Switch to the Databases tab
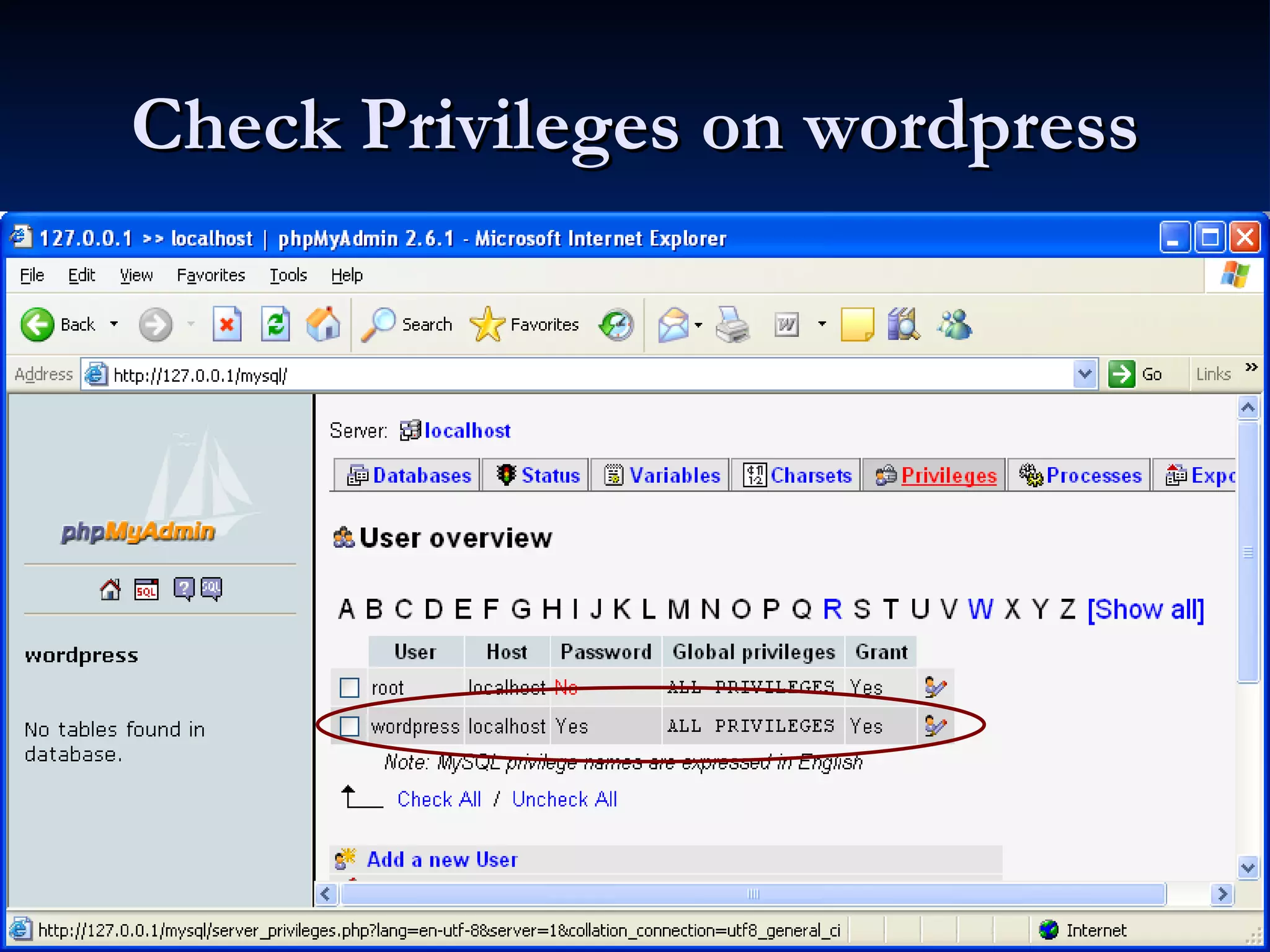Image resolution: width=1270 pixels, height=952 pixels. click(407, 475)
